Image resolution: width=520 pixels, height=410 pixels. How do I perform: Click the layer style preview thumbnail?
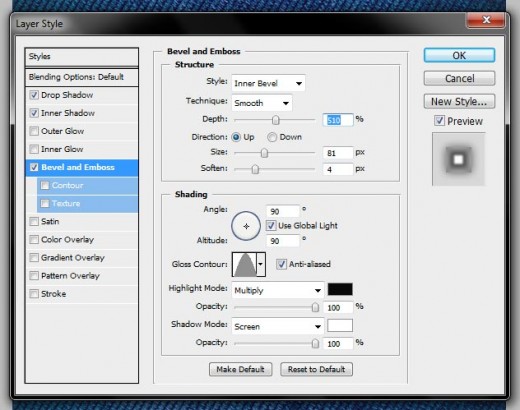click(459, 159)
